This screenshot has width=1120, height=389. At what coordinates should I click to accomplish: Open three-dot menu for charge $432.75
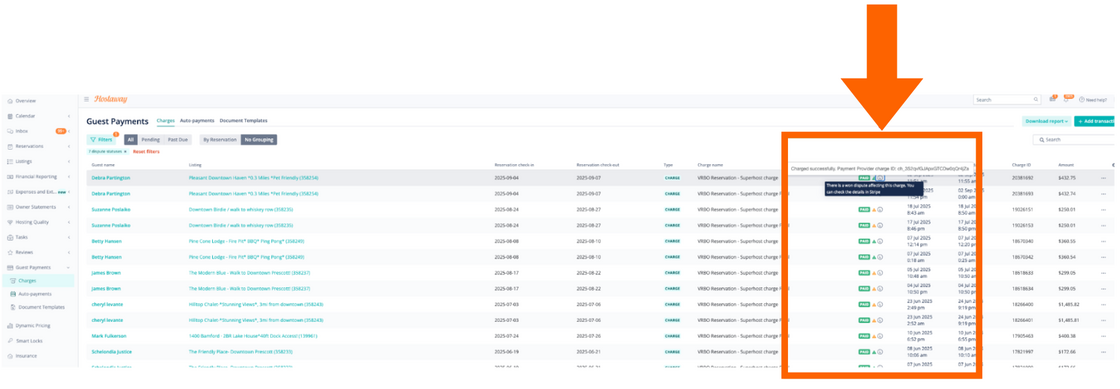click(x=1104, y=178)
